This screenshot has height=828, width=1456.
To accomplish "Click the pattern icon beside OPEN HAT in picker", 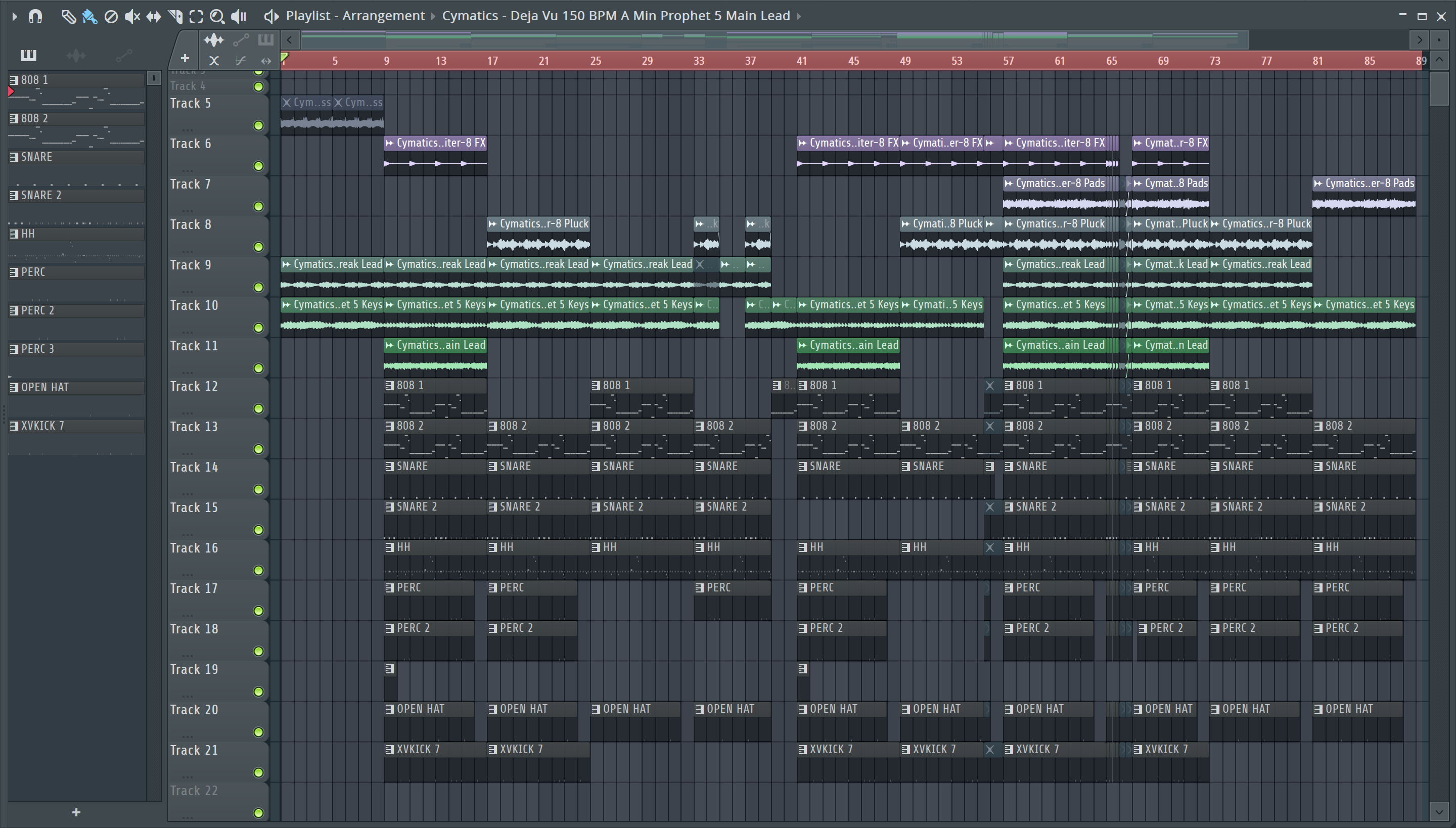I will [14, 387].
